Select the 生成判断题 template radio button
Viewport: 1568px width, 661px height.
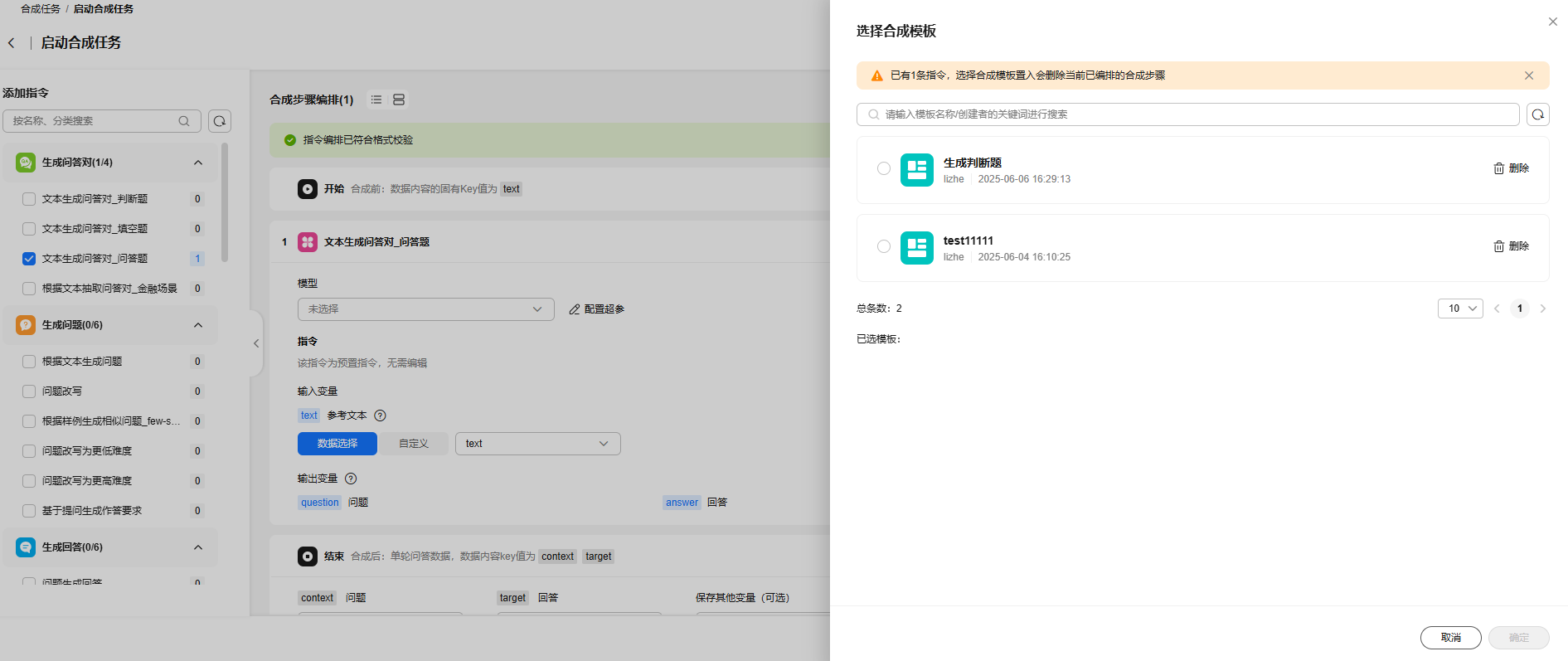pyautogui.click(x=884, y=168)
